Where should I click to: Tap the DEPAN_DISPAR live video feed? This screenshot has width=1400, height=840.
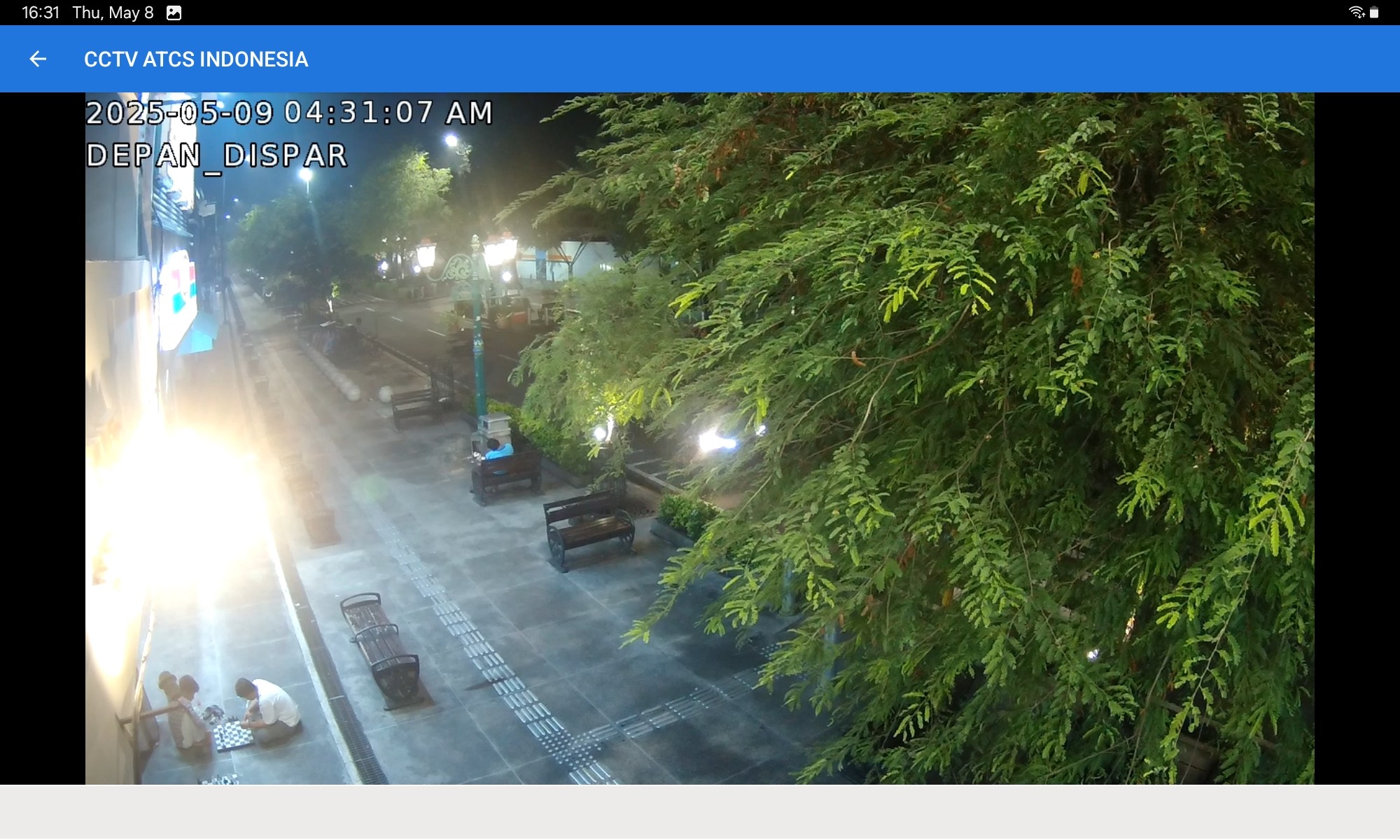pos(700,438)
